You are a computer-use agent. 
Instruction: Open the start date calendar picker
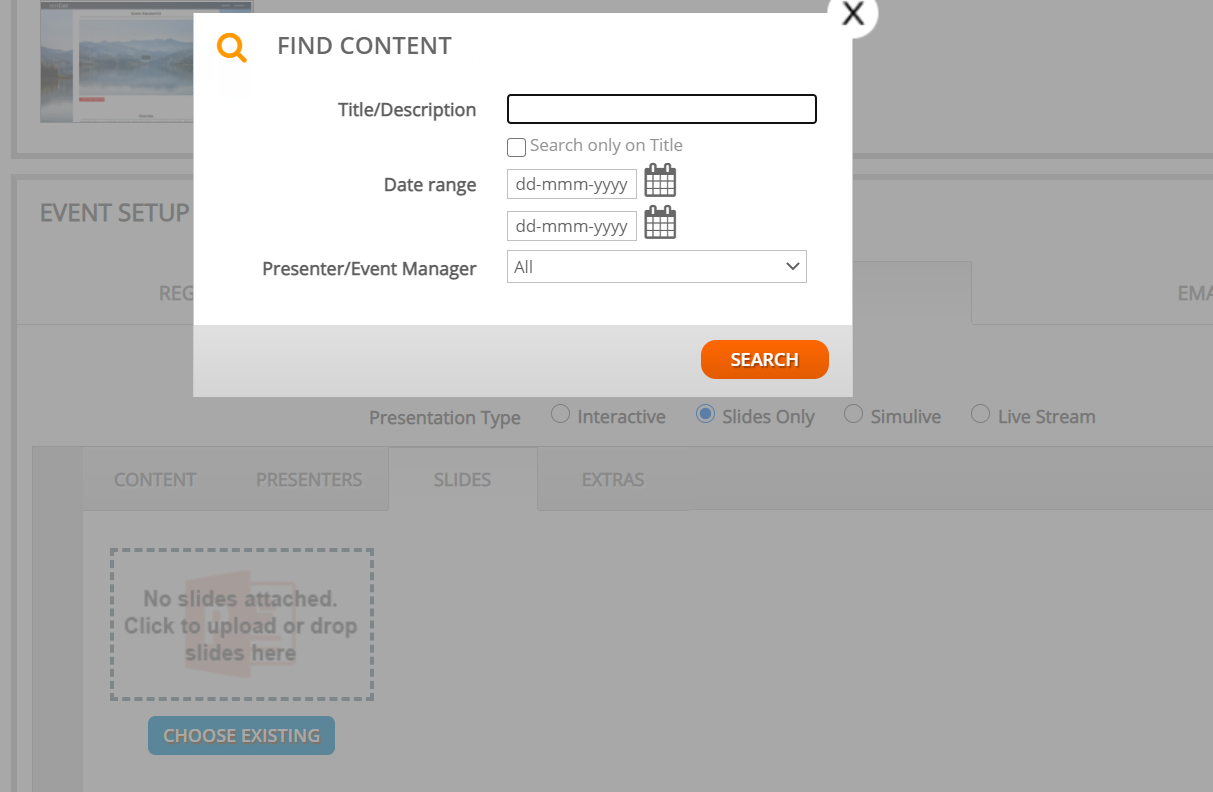pyautogui.click(x=660, y=182)
